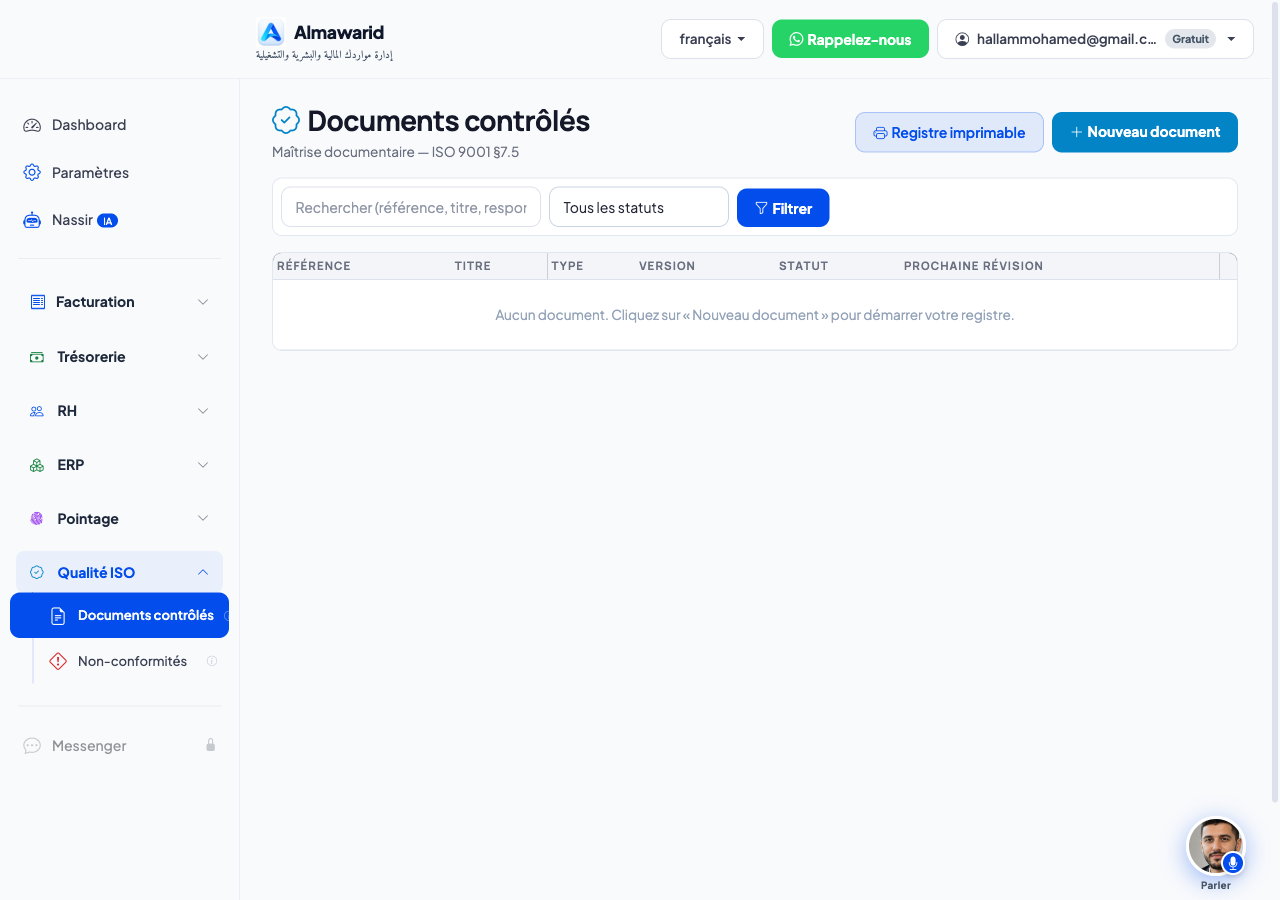Open Nassir assistant menu item
The image size is (1280, 900).
pyautogui.click(x=119, y=220)
